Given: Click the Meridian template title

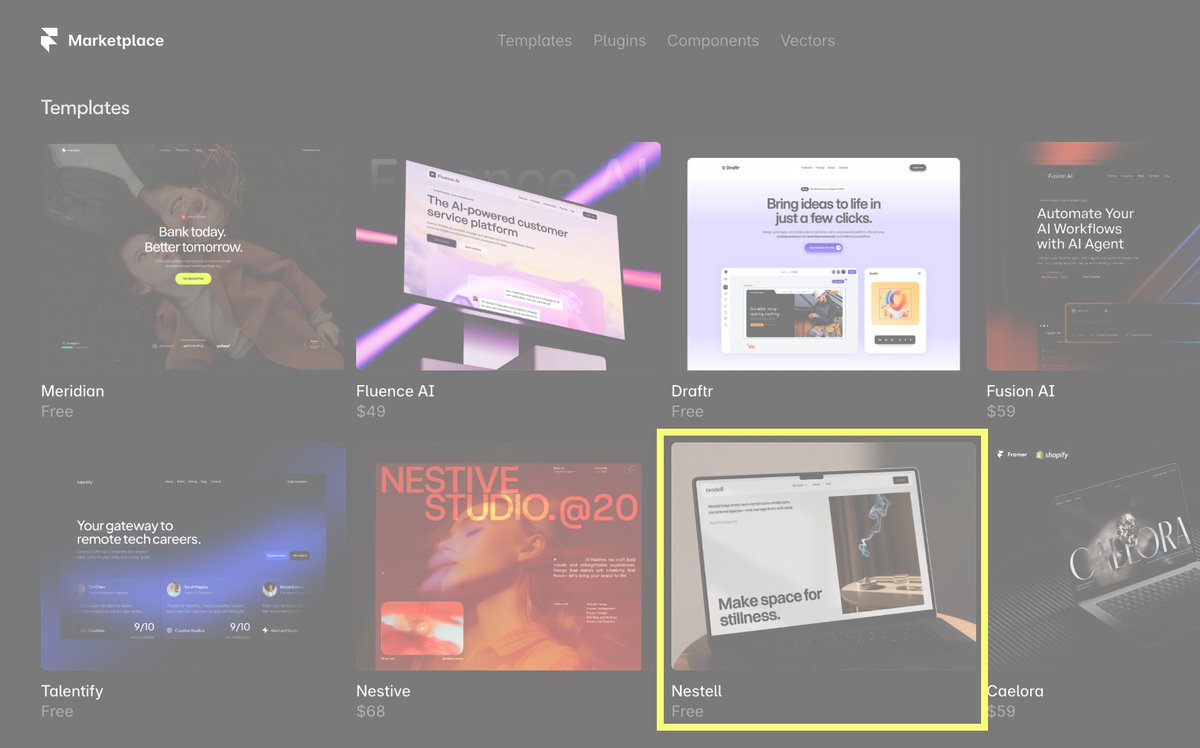Looking at the screenshot, I should click(x=73, y=391).
